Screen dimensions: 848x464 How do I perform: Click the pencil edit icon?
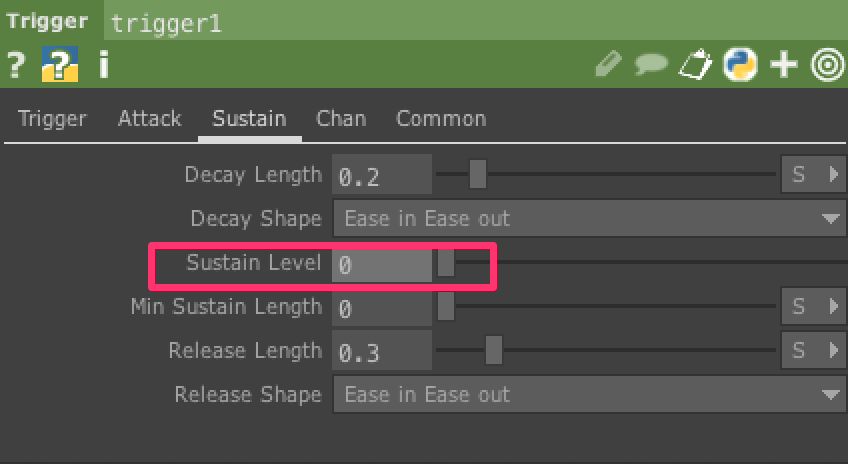pos(608,66)
